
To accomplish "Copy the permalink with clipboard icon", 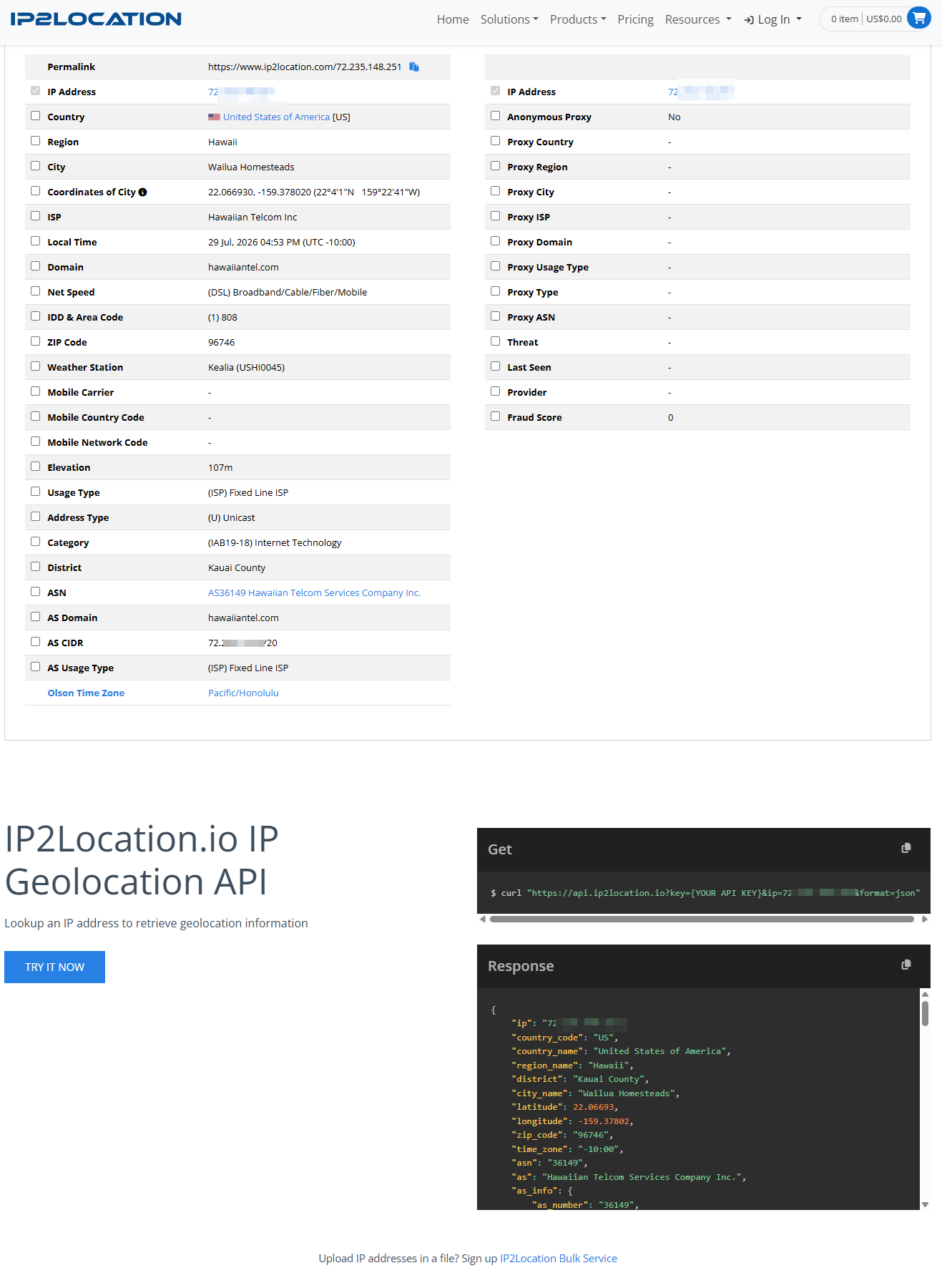I will coord(414,67).
